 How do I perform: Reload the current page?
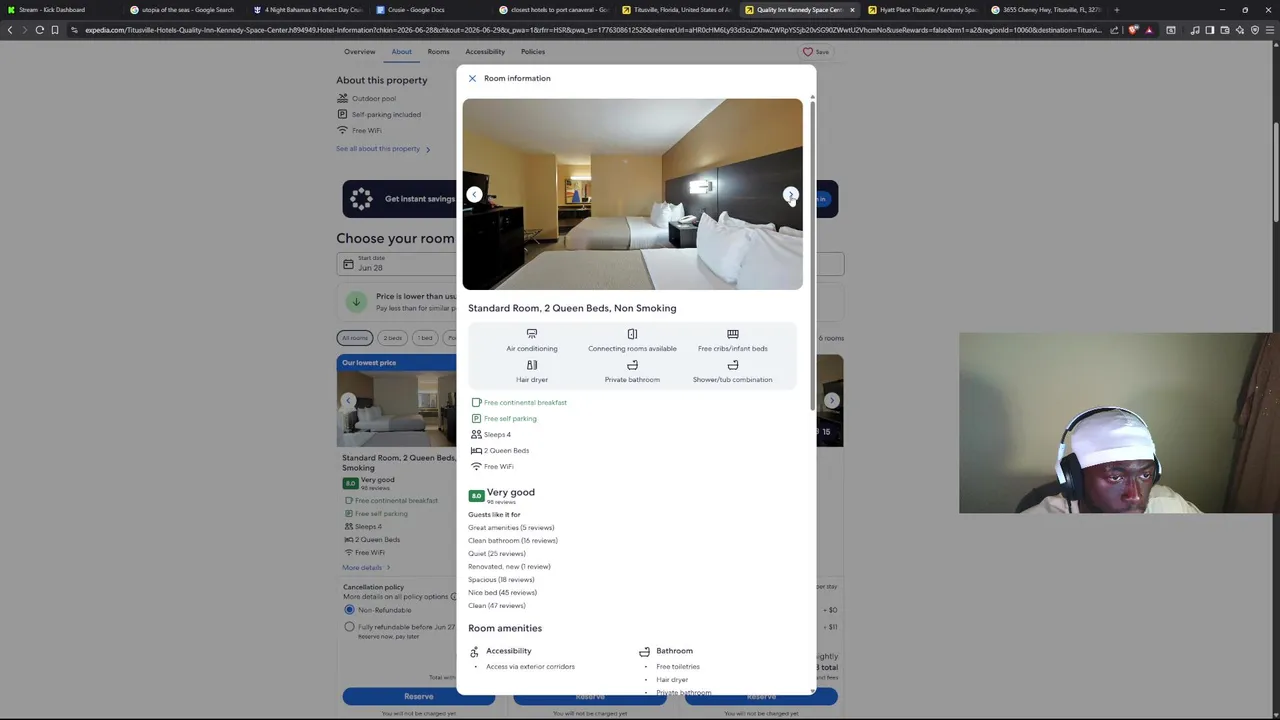(x=39, y=30)
